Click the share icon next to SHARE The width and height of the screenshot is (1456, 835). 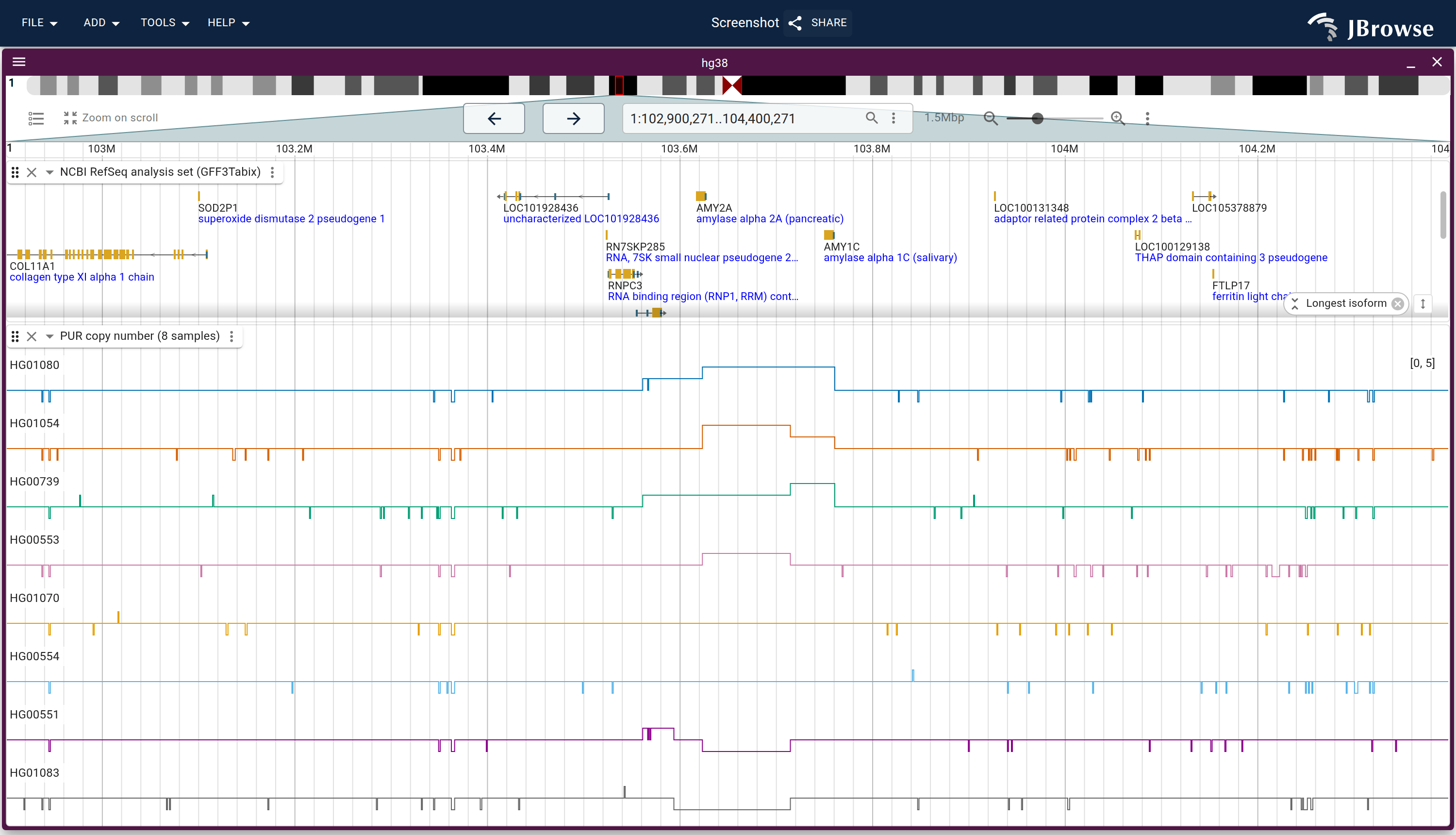click(795, 23)
